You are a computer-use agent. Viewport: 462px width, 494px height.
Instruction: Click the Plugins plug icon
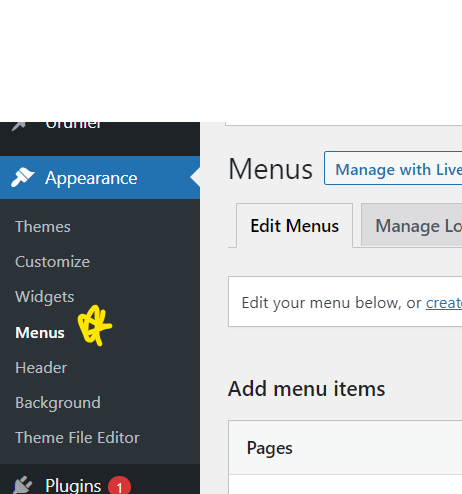coord(22,485)
